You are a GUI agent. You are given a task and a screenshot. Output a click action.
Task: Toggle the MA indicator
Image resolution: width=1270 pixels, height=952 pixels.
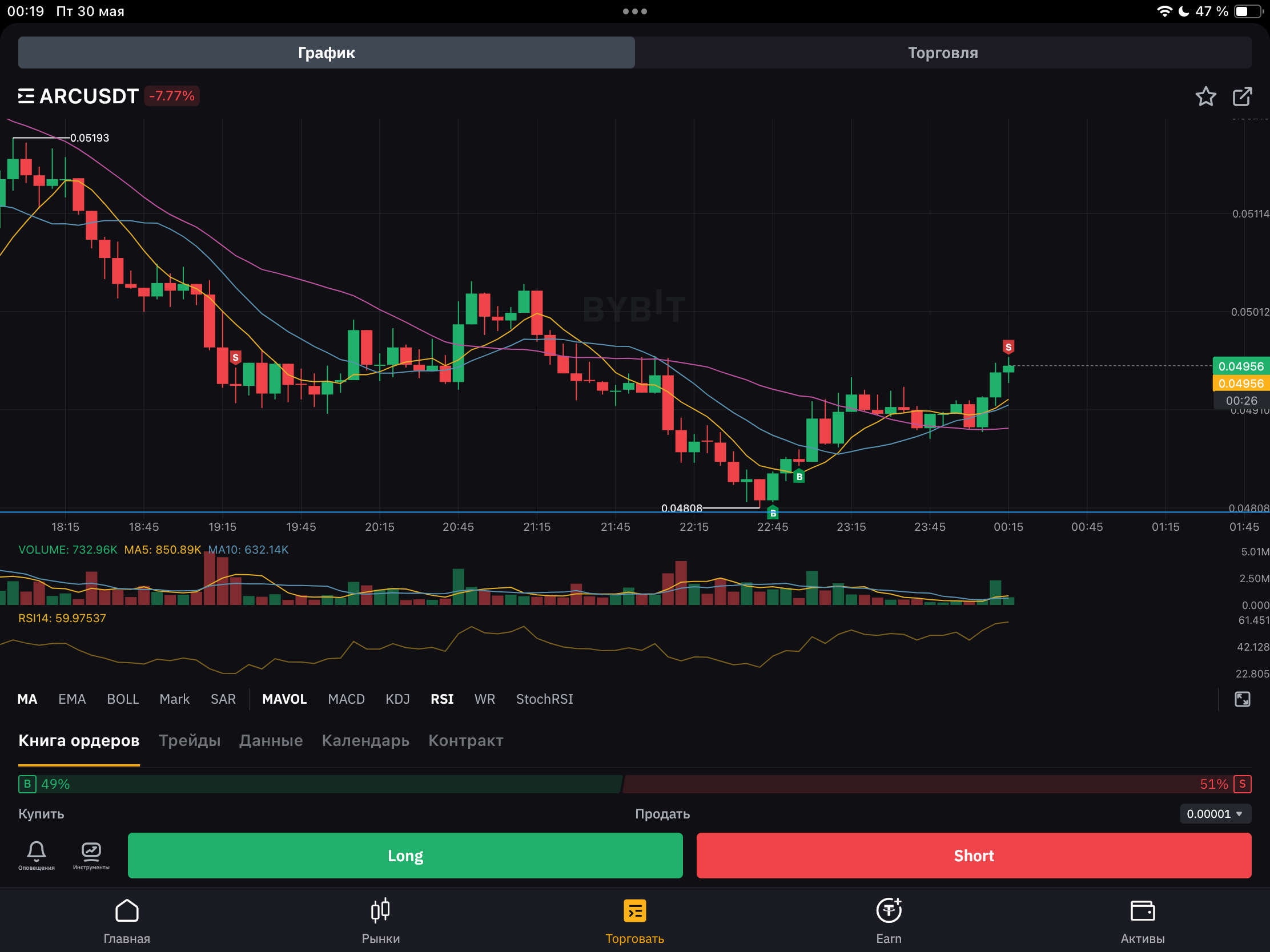[x=27, y=699]
